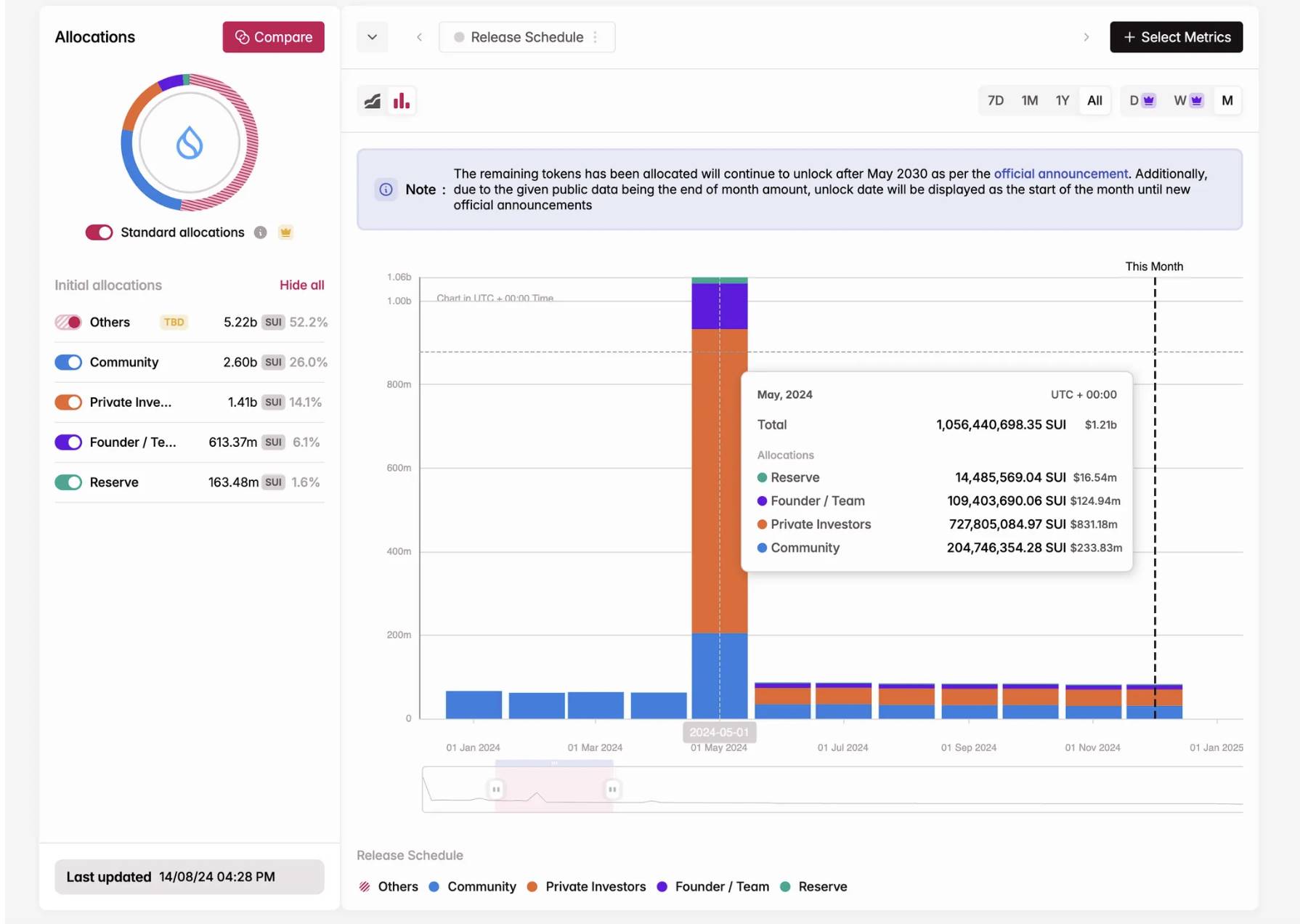Disable the Community allocation toggle

(69, 362)
